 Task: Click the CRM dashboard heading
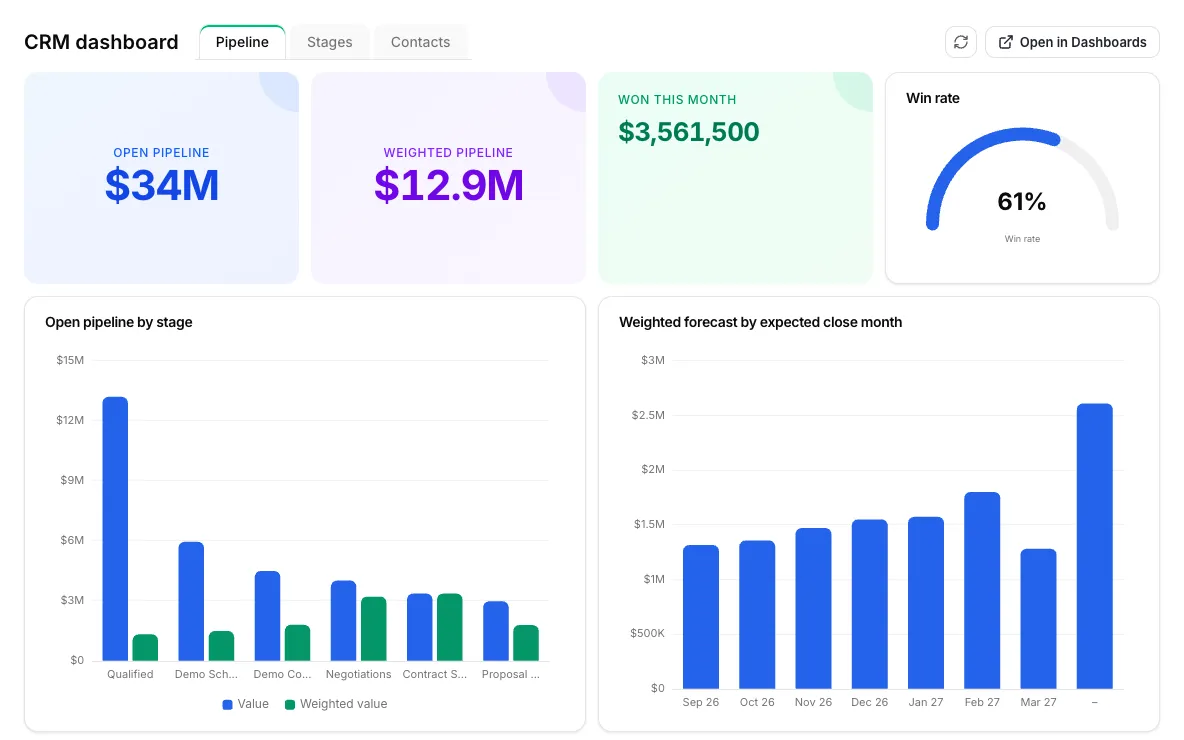[101, 42]
